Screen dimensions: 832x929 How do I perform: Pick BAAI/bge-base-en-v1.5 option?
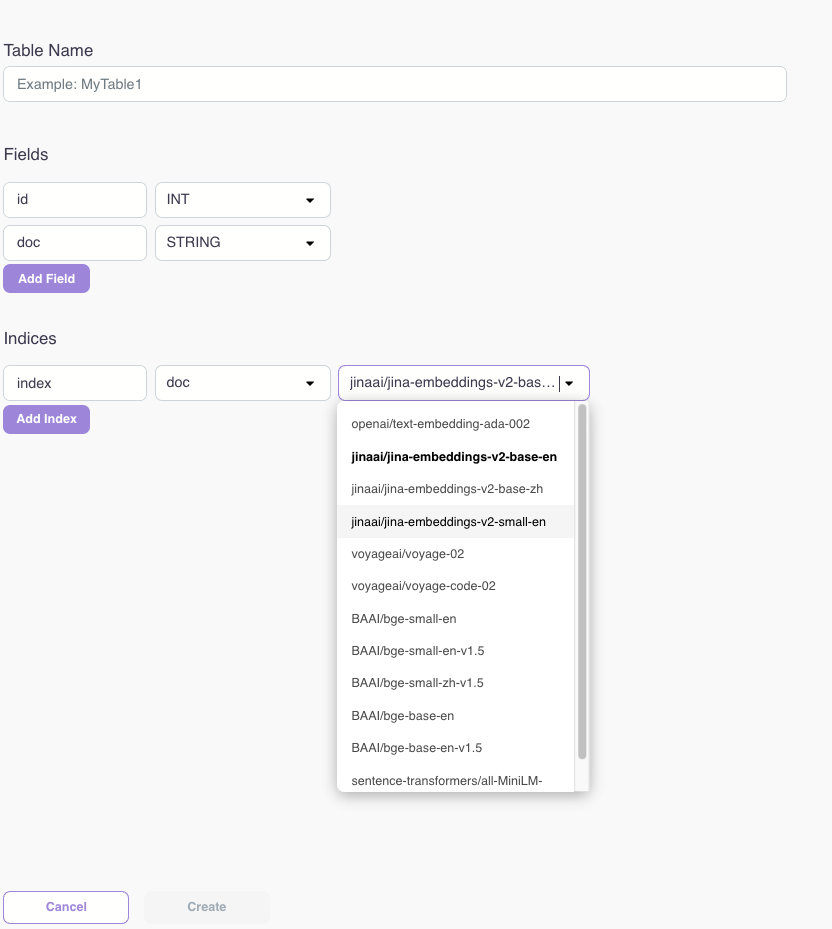[417, 748]
